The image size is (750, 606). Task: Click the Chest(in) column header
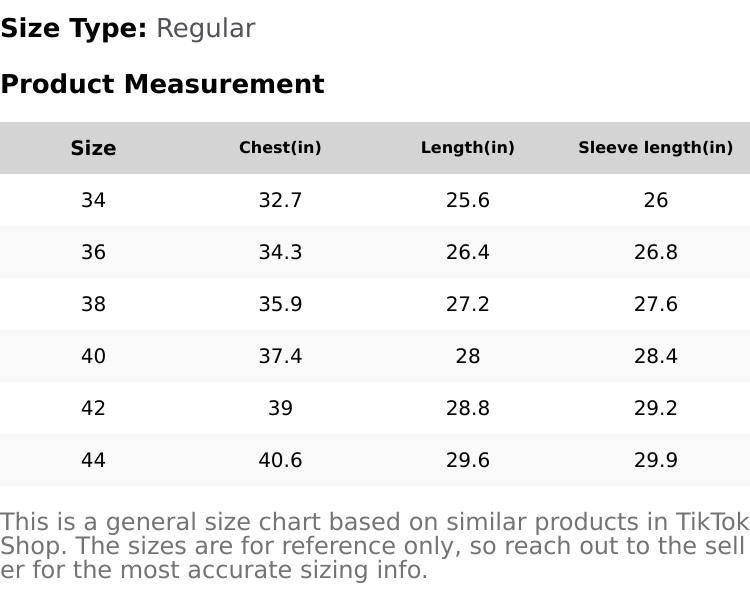point(280,148)
